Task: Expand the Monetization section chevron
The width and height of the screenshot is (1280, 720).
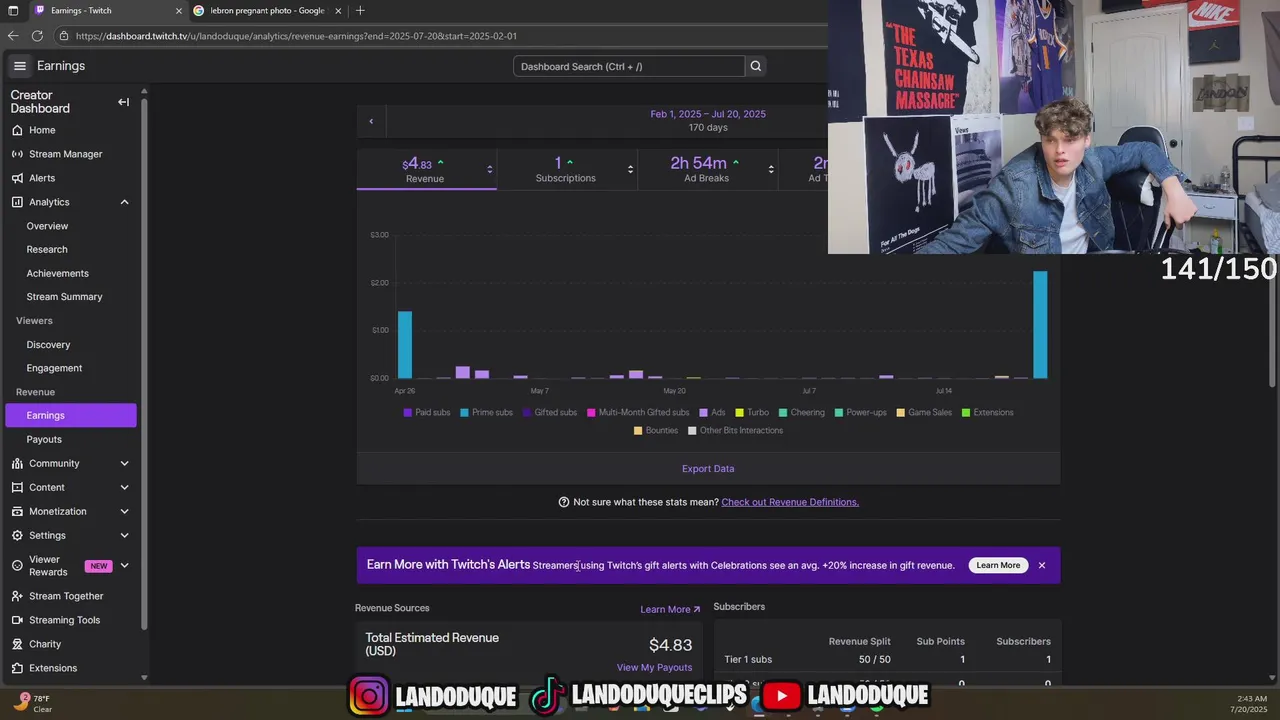Action: coord(124,511)
